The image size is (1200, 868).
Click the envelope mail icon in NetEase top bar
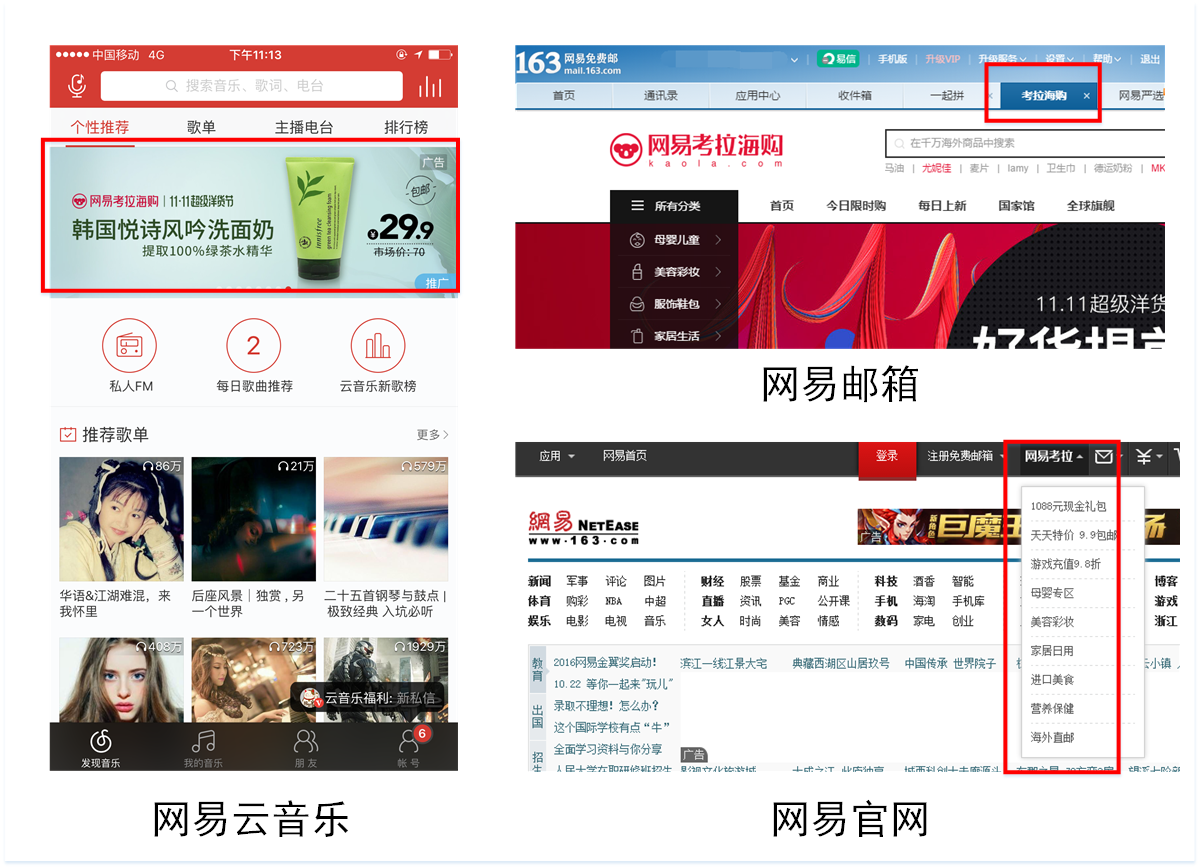(x=1104, y=457)
